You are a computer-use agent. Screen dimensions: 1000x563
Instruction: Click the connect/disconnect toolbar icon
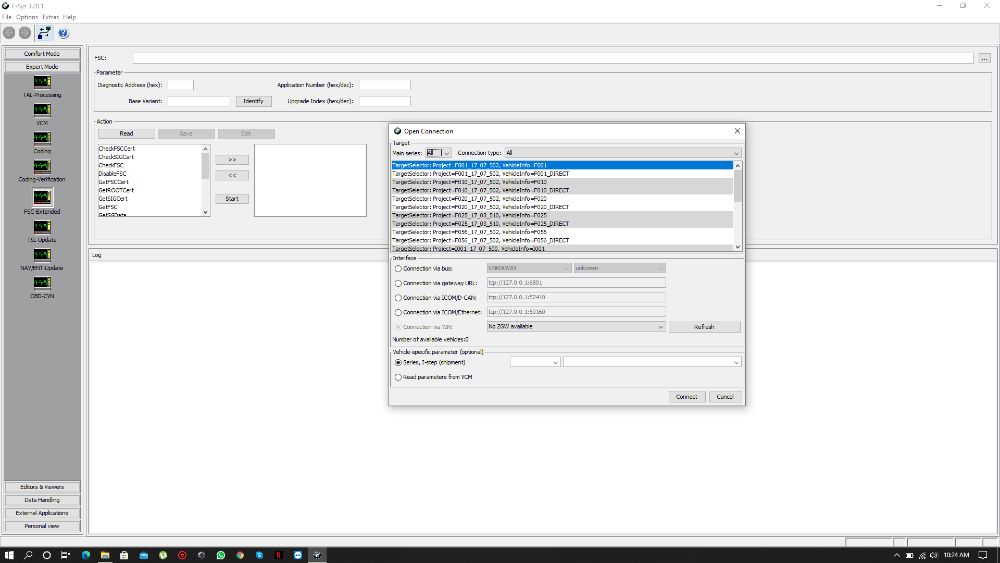tap(44, 33)
